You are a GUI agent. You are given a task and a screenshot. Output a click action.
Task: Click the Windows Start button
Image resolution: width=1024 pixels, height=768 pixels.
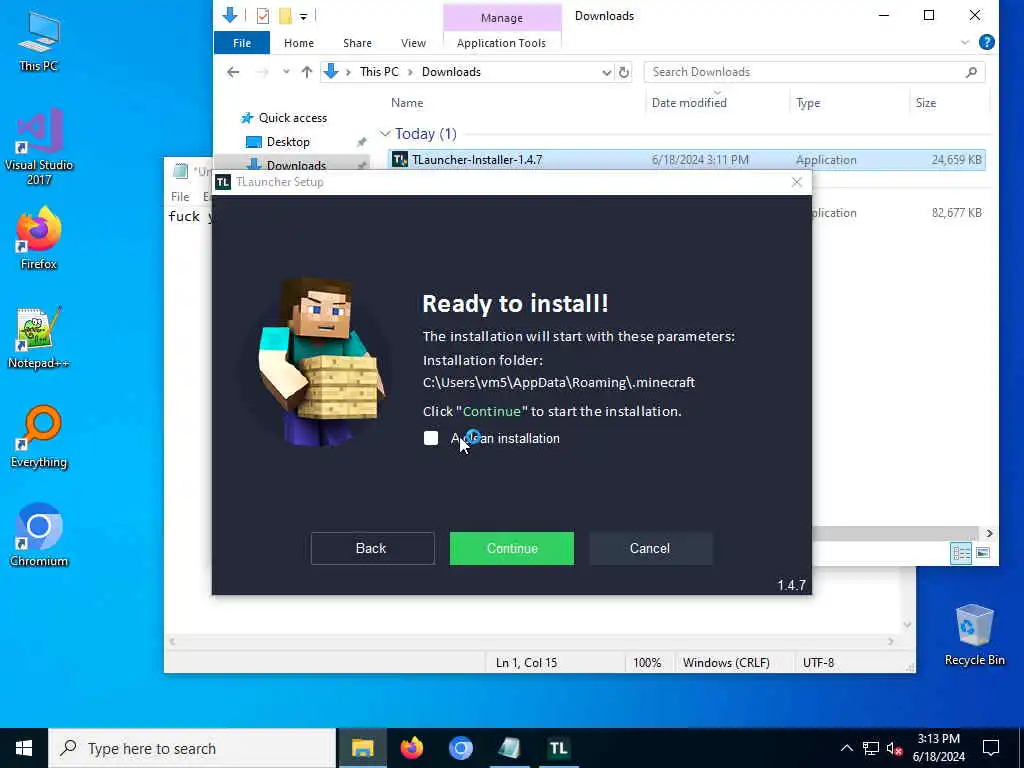tap(24, 748)
